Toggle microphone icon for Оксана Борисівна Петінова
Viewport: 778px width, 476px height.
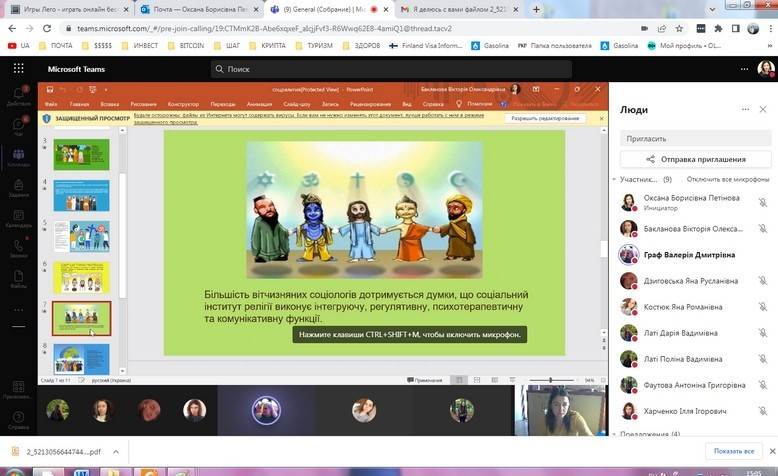coord(763,202)
